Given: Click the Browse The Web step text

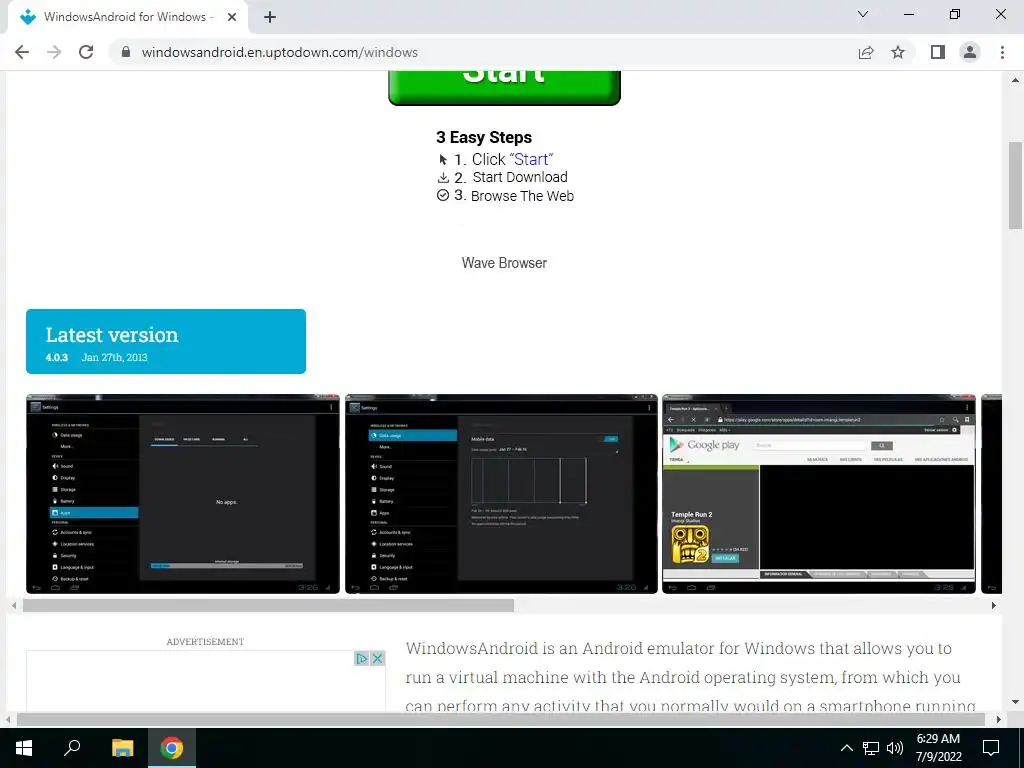Looking at the screenshot, I should coord(522,196).
